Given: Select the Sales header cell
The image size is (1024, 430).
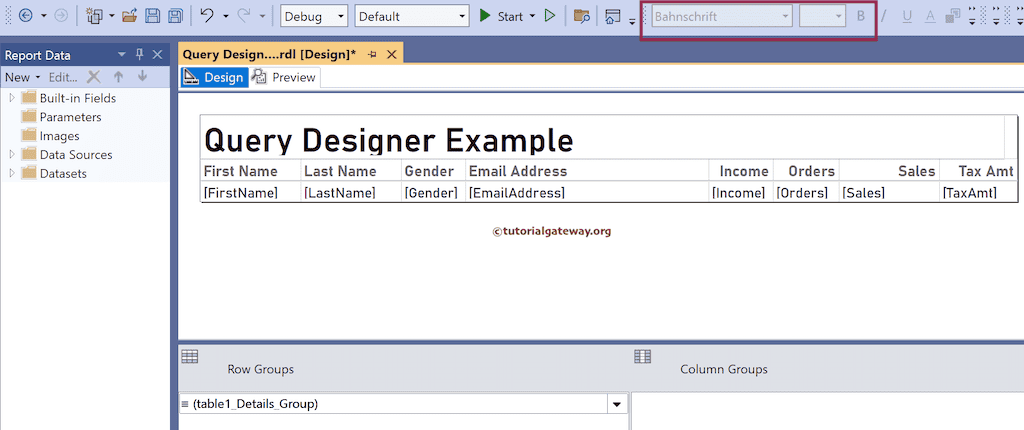Looking at the screenshot, I should coord(889,171).
